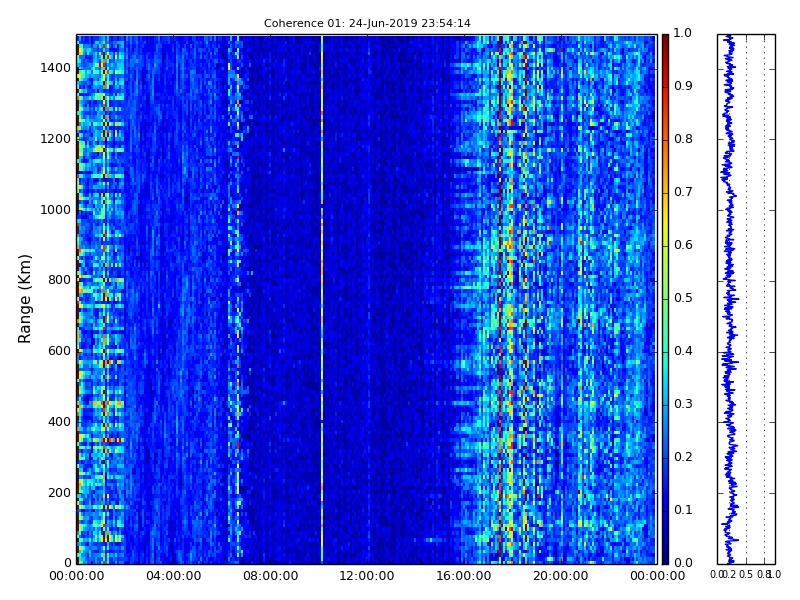The width and height of the screenshot is (800, 600).
Task: Click the bright vertical stripe near 10:00 in heatmap
Action: [322, 299]
